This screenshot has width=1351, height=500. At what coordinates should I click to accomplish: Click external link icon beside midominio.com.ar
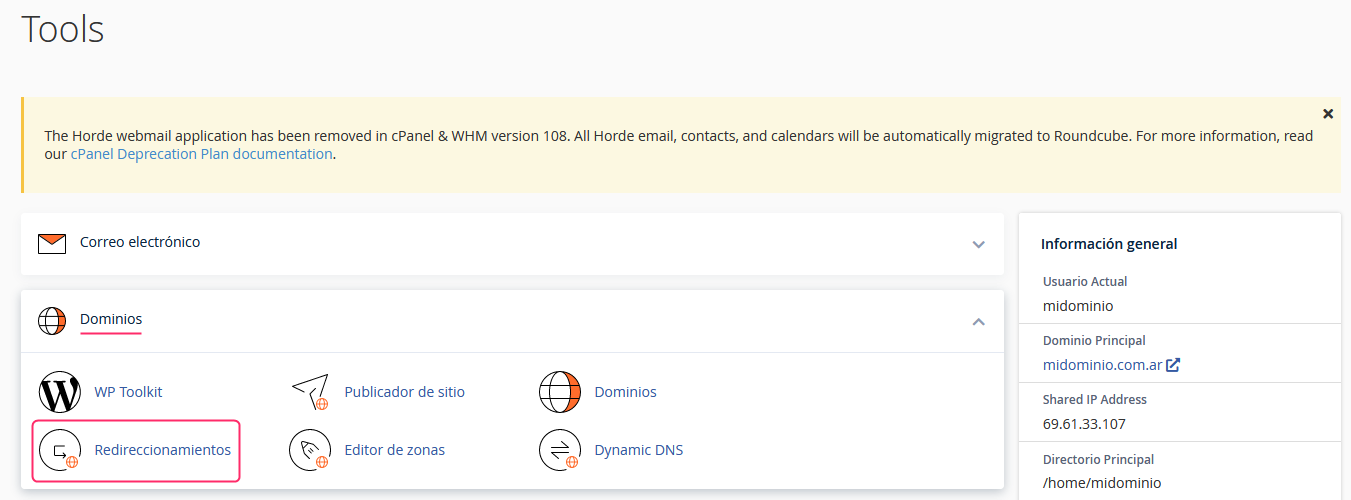pos(1173,365)
